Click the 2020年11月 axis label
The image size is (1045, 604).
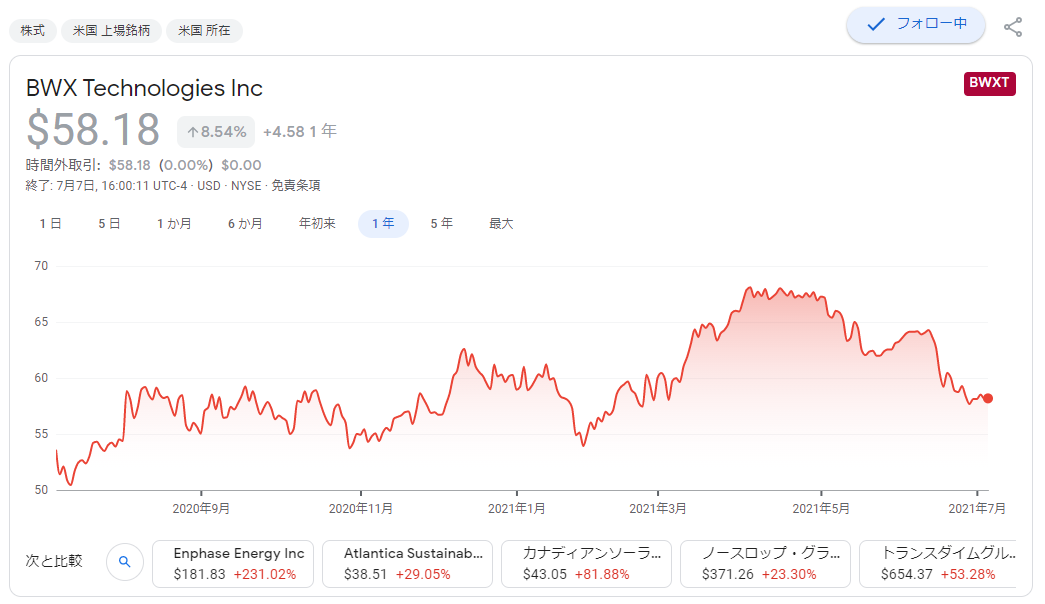[361, 509]
